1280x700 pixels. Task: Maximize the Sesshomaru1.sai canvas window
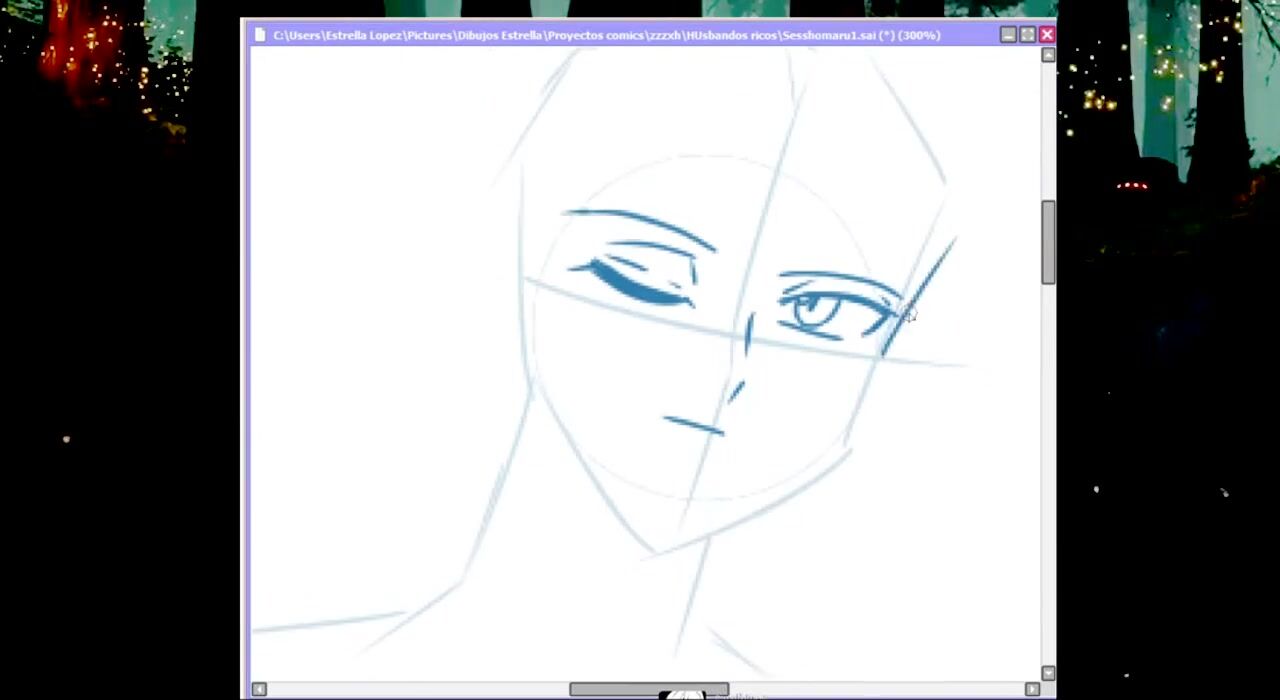[1027, 35]
